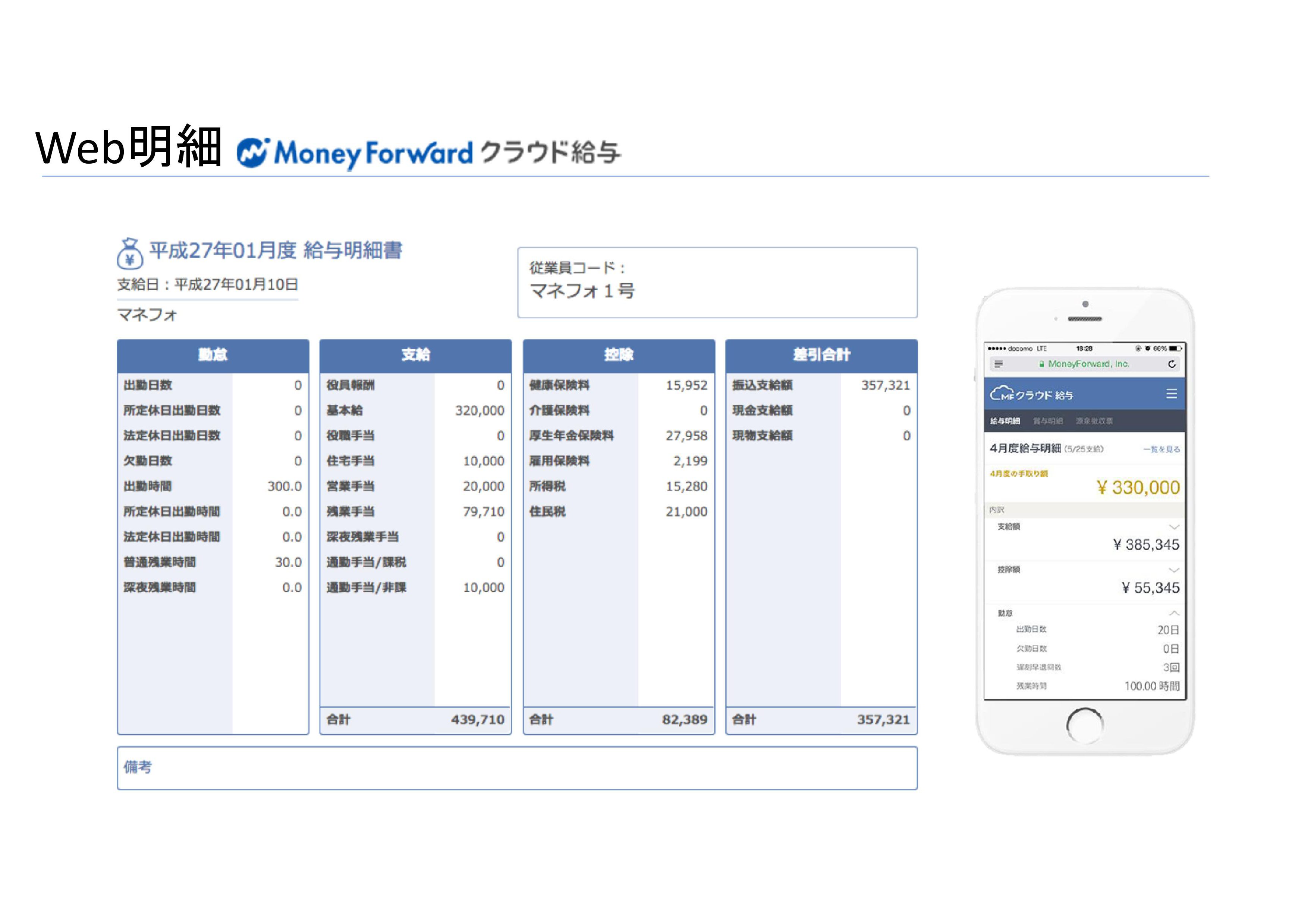Click the 出勤日数 label in 勤怠 table

[x=148, y=385]
